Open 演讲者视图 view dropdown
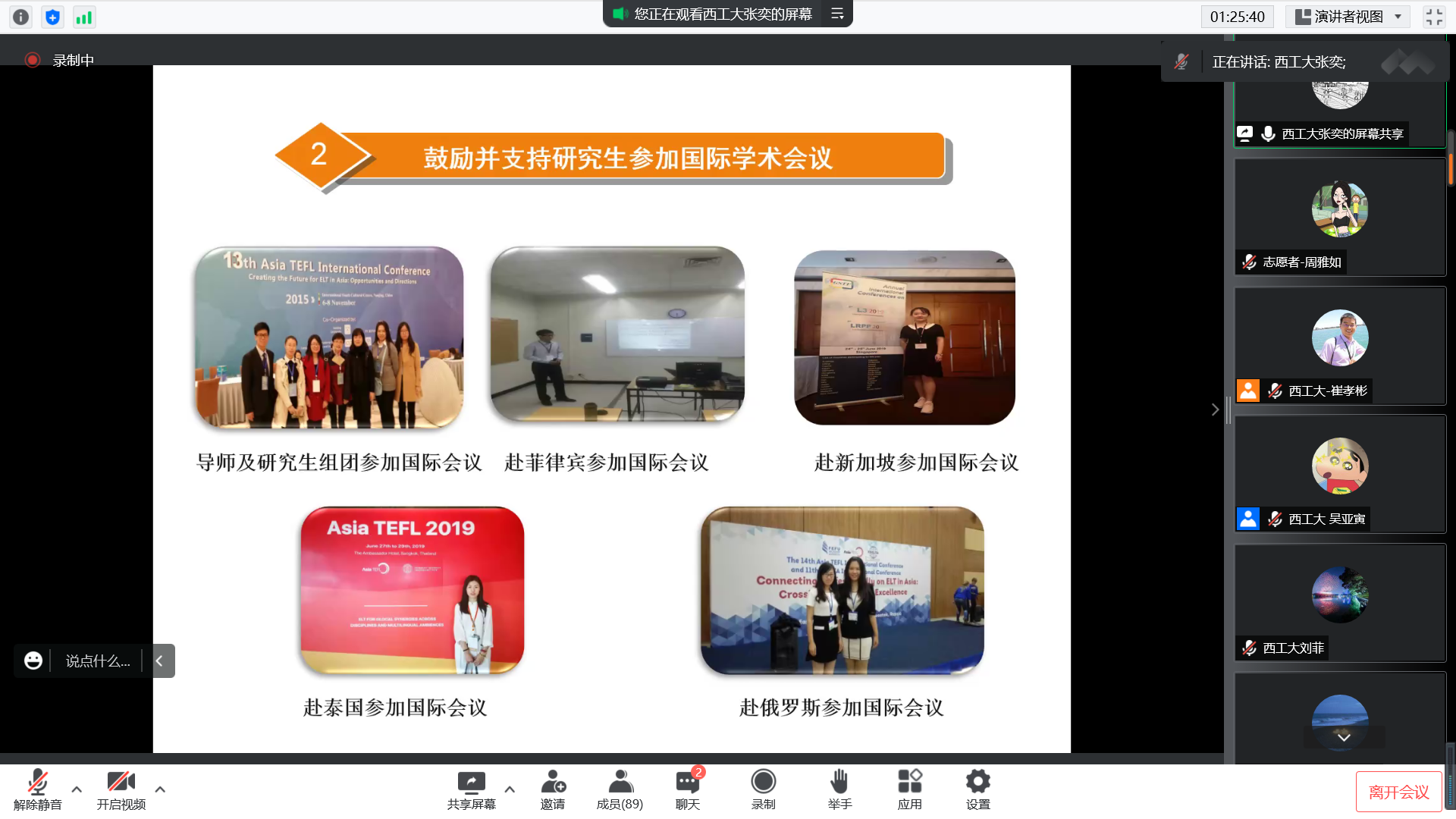 (x=1348, y=17)
